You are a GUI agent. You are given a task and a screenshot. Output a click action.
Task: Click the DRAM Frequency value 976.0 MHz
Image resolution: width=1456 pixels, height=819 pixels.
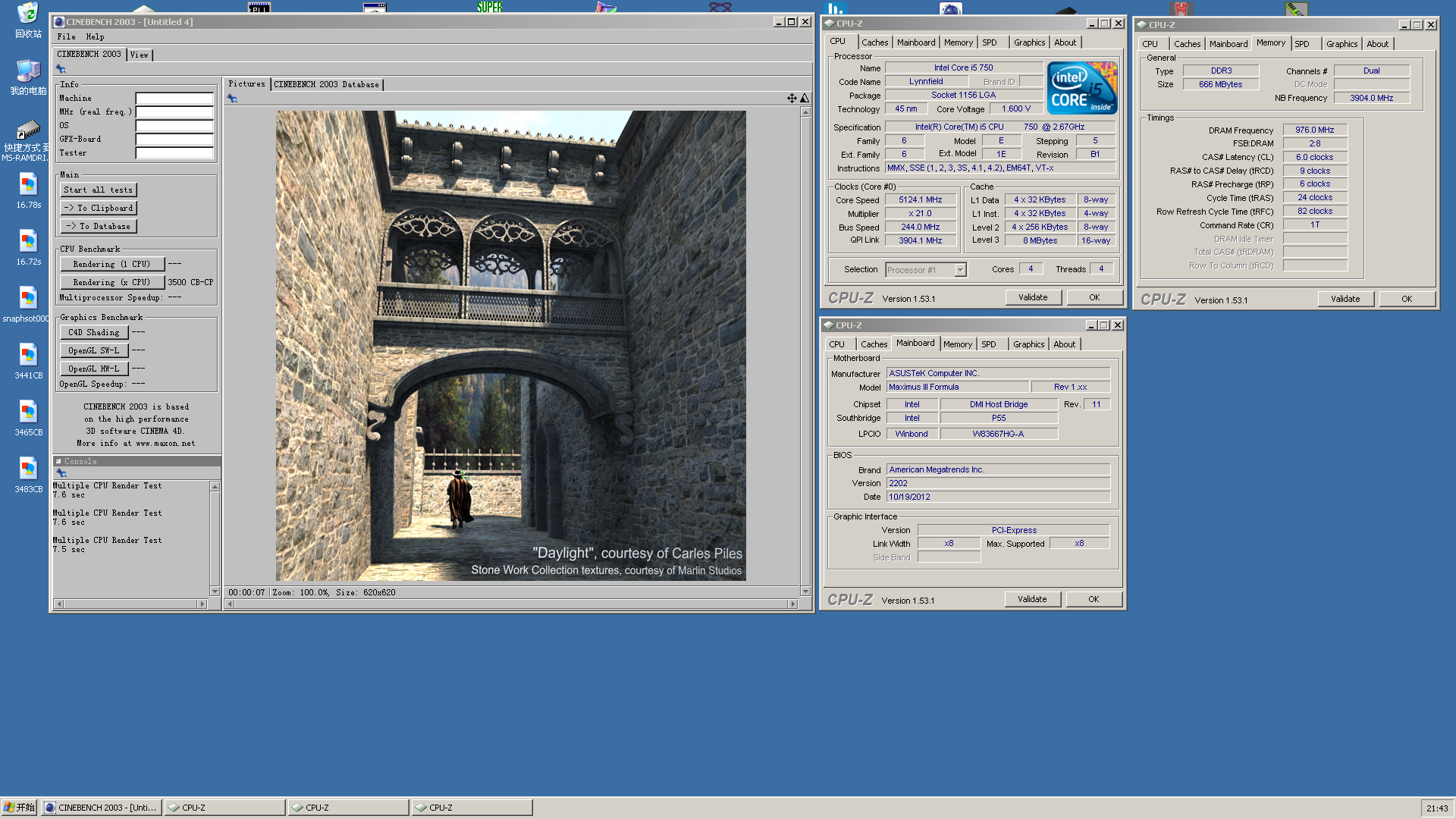coord(1314,130)
